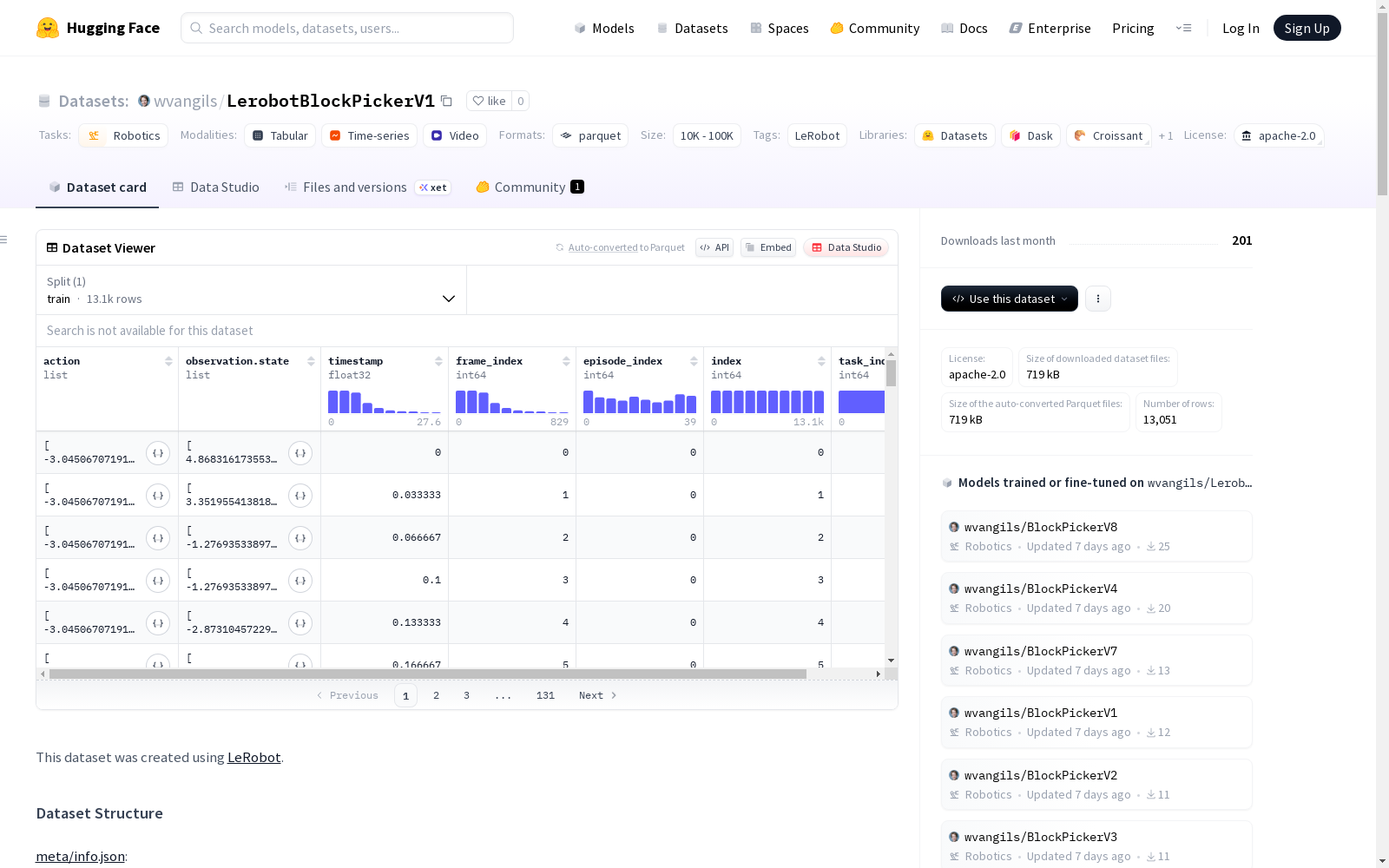Screen dimensions: 1389x868
Task: Sort by the observation.state column
Action: (x=311, y=361)
